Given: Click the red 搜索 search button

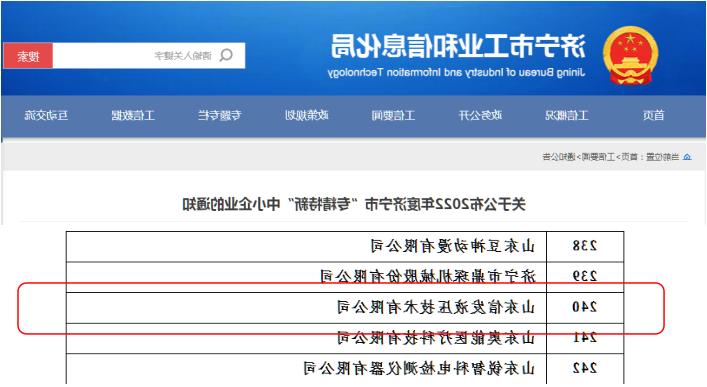Looking at the screenshot, I should [x=28, y=56].
